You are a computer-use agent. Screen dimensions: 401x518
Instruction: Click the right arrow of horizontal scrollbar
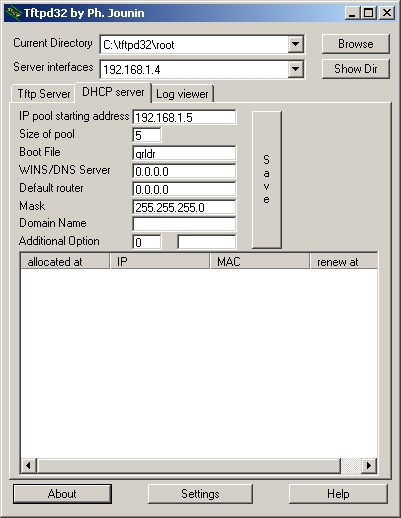click(x=369, y=465)
